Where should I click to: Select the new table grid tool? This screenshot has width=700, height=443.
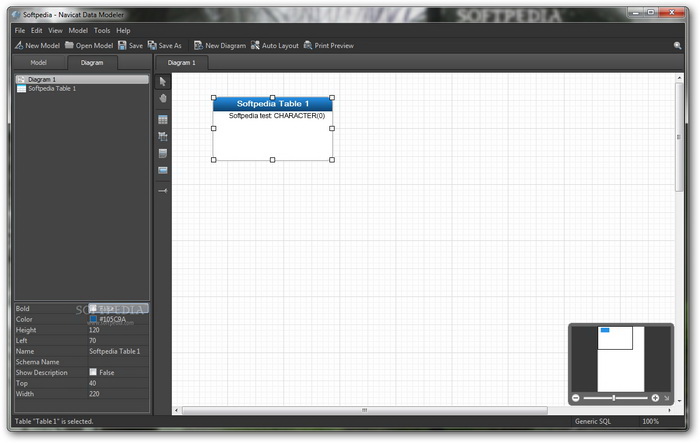coord(163,120)
